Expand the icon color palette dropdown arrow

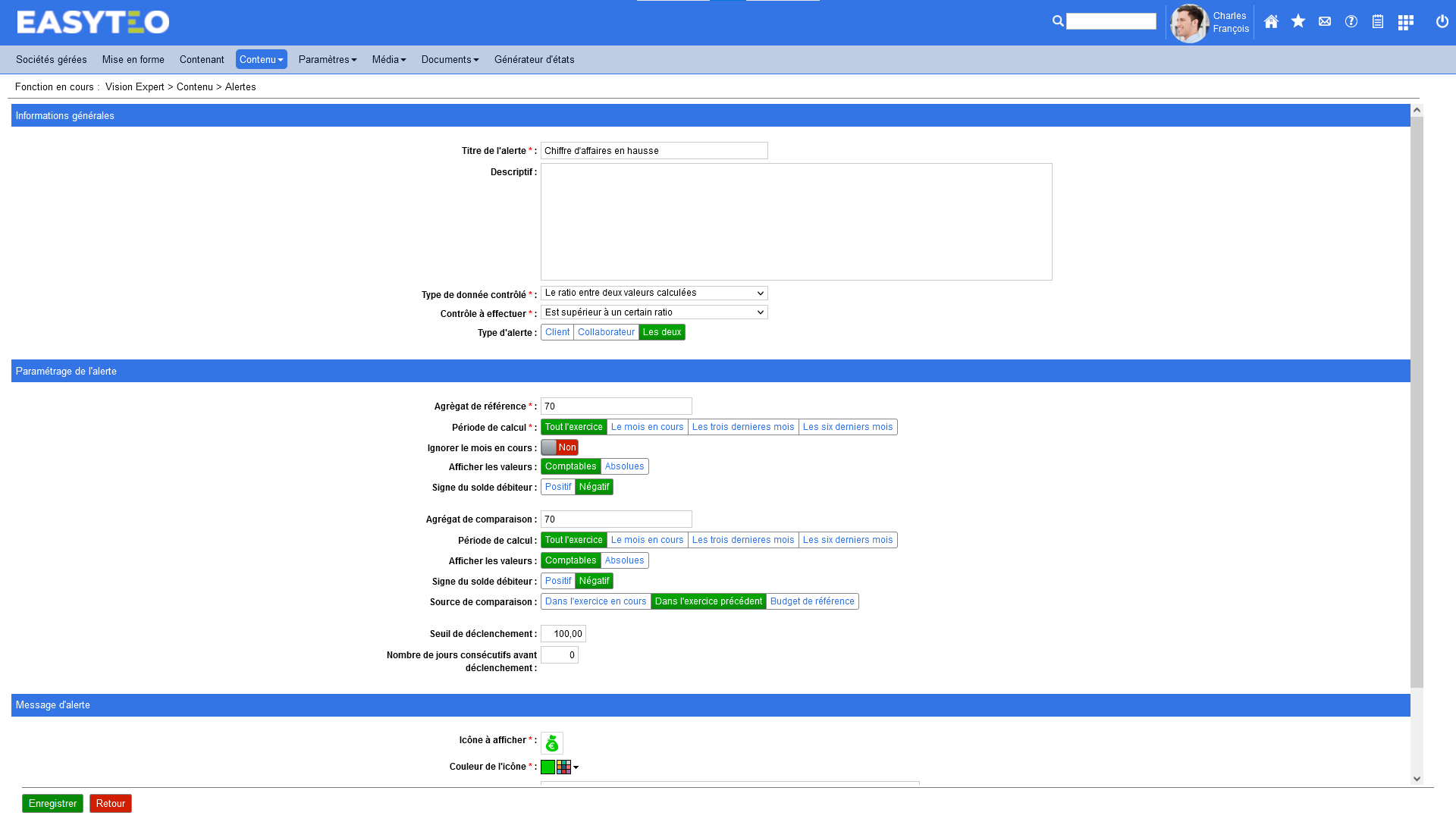pos(576,767)
